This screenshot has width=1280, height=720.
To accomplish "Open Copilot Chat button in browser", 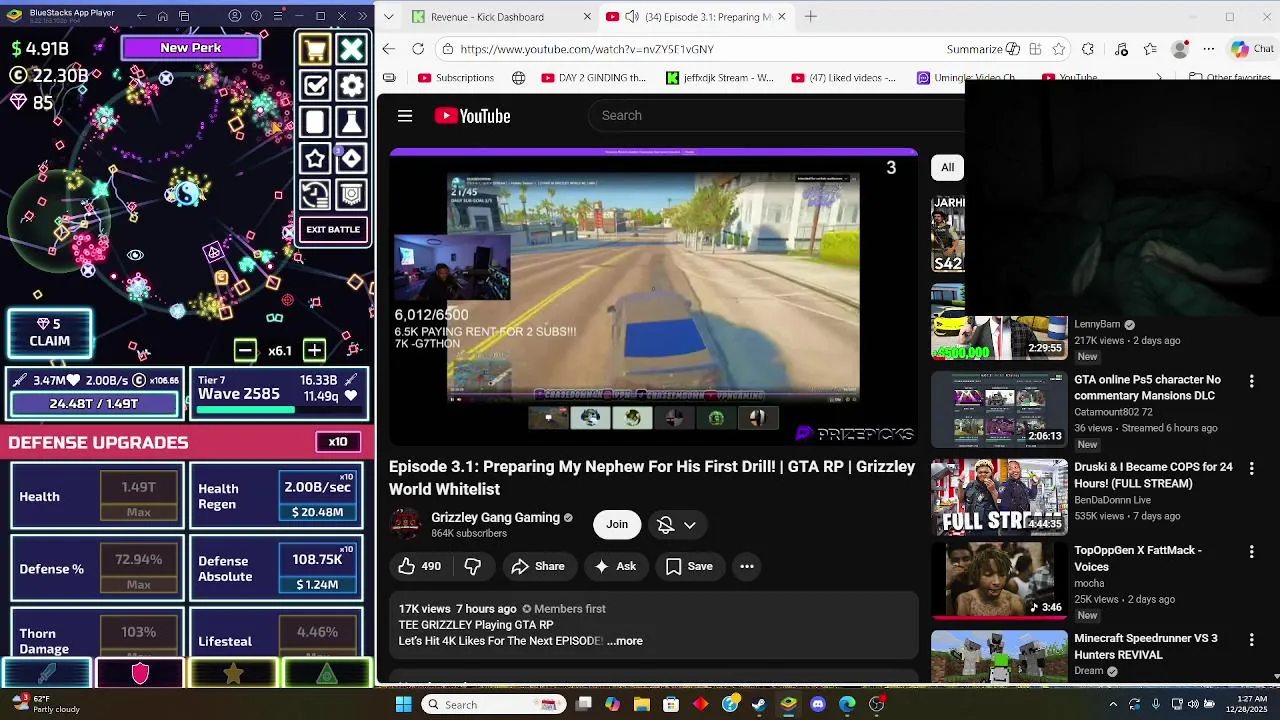I will [1254, 49].
